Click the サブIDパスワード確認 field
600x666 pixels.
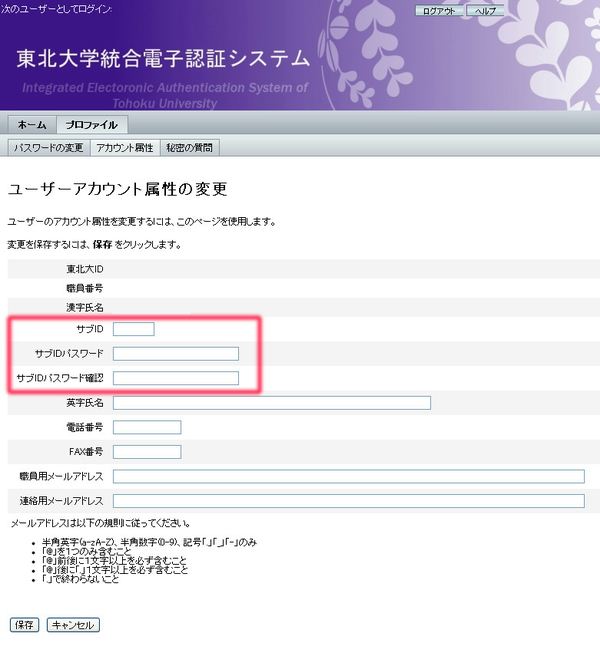tap(176, 378)
